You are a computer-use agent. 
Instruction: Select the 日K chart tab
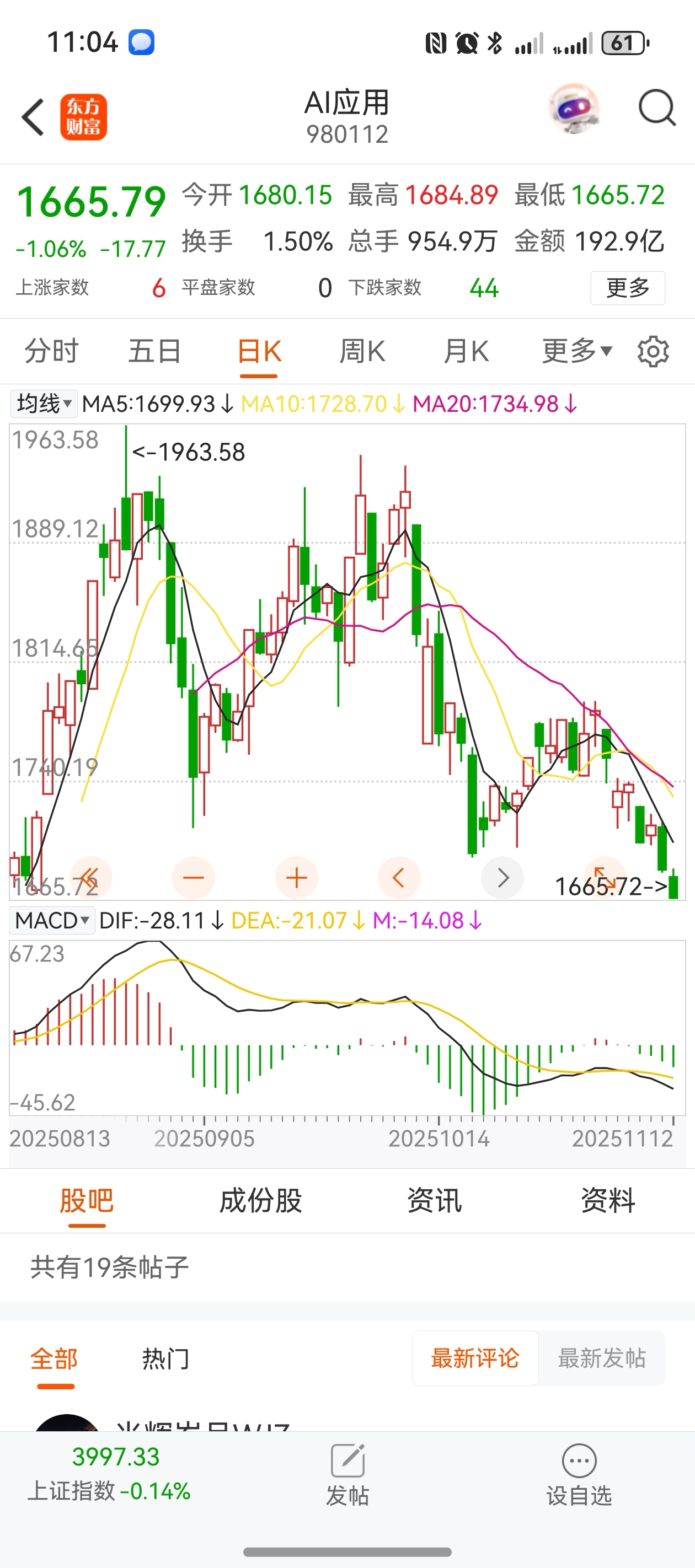(259, 351)
